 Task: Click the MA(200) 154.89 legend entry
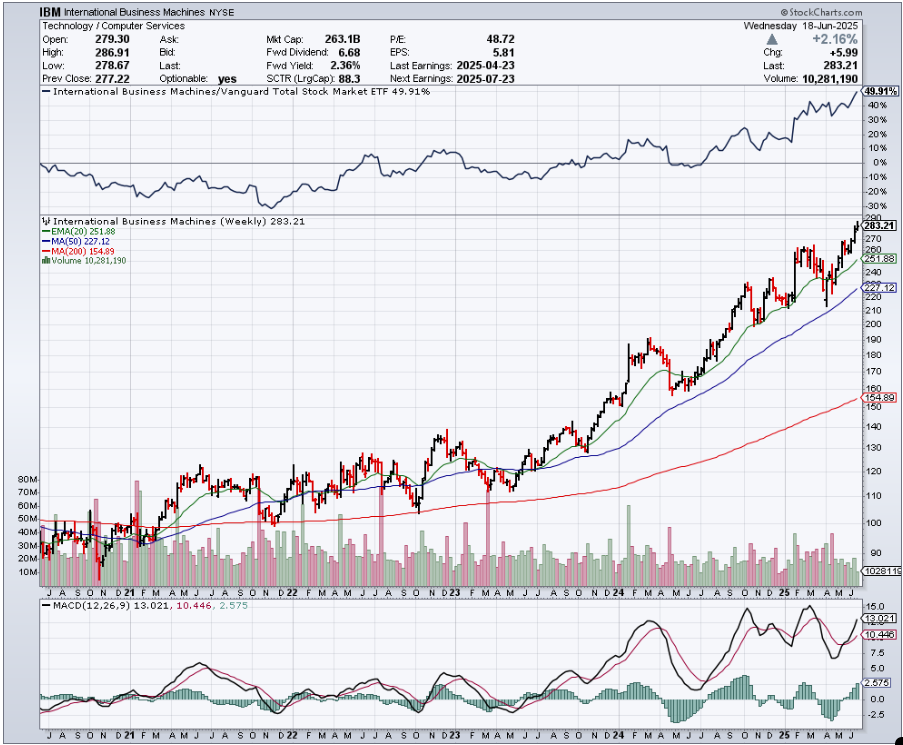(x=82, y=251)
